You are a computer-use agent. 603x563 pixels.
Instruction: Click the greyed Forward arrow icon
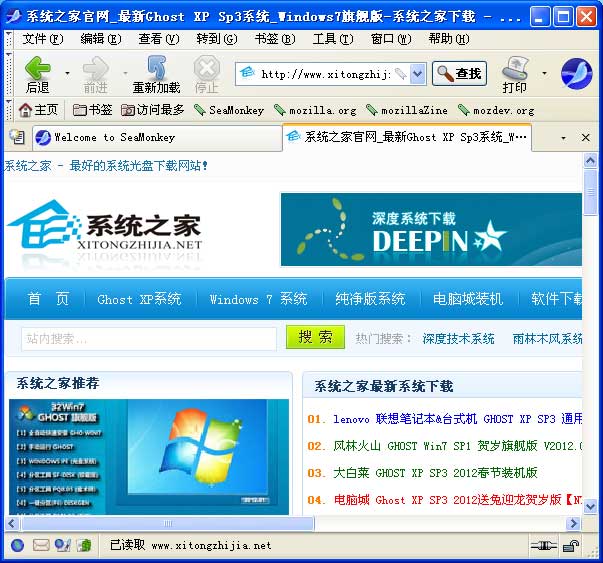pos(96,67)
